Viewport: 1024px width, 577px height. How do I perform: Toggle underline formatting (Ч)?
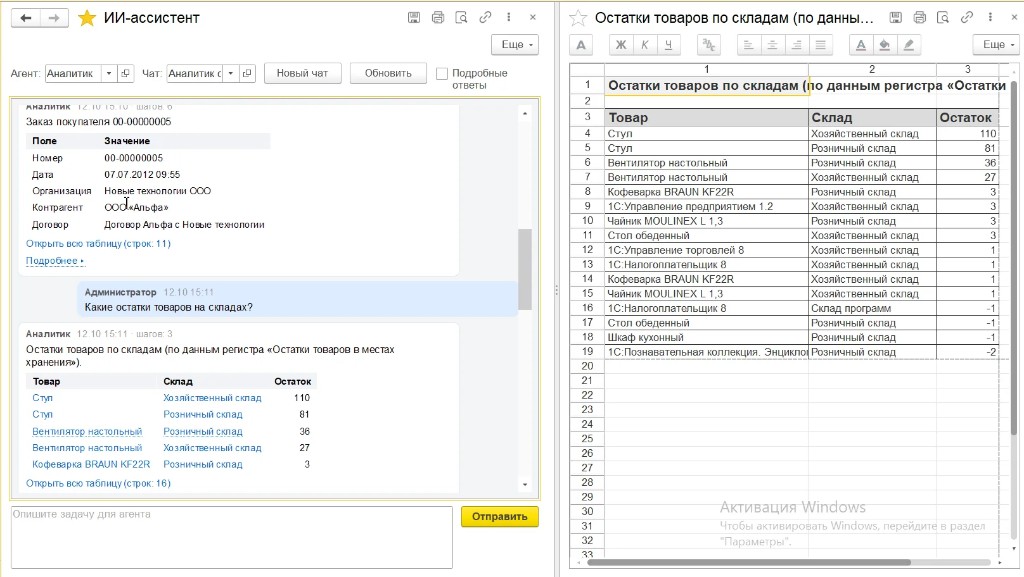point(668,44)
